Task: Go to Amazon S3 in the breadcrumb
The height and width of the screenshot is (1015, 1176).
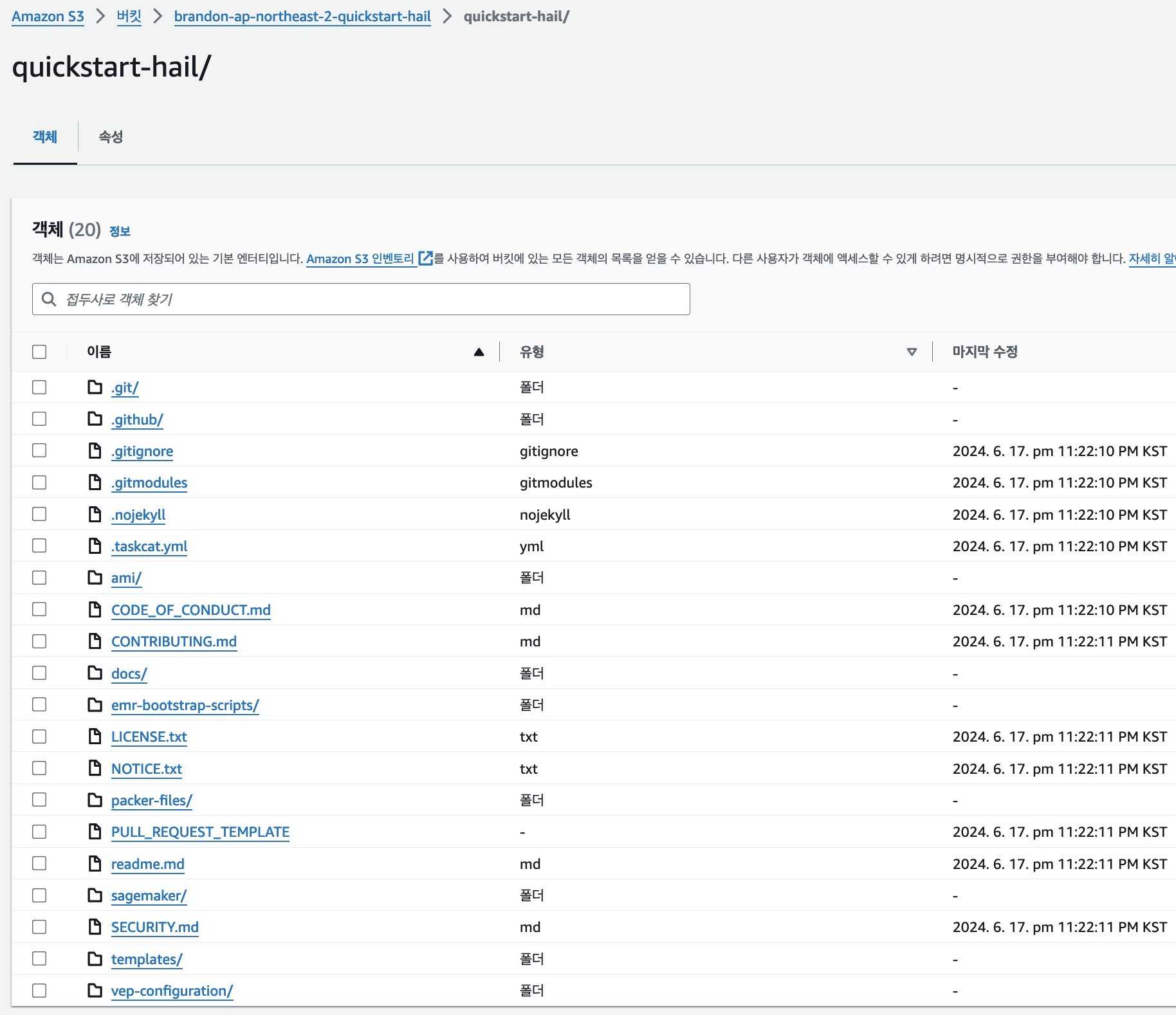Action: 48,16
